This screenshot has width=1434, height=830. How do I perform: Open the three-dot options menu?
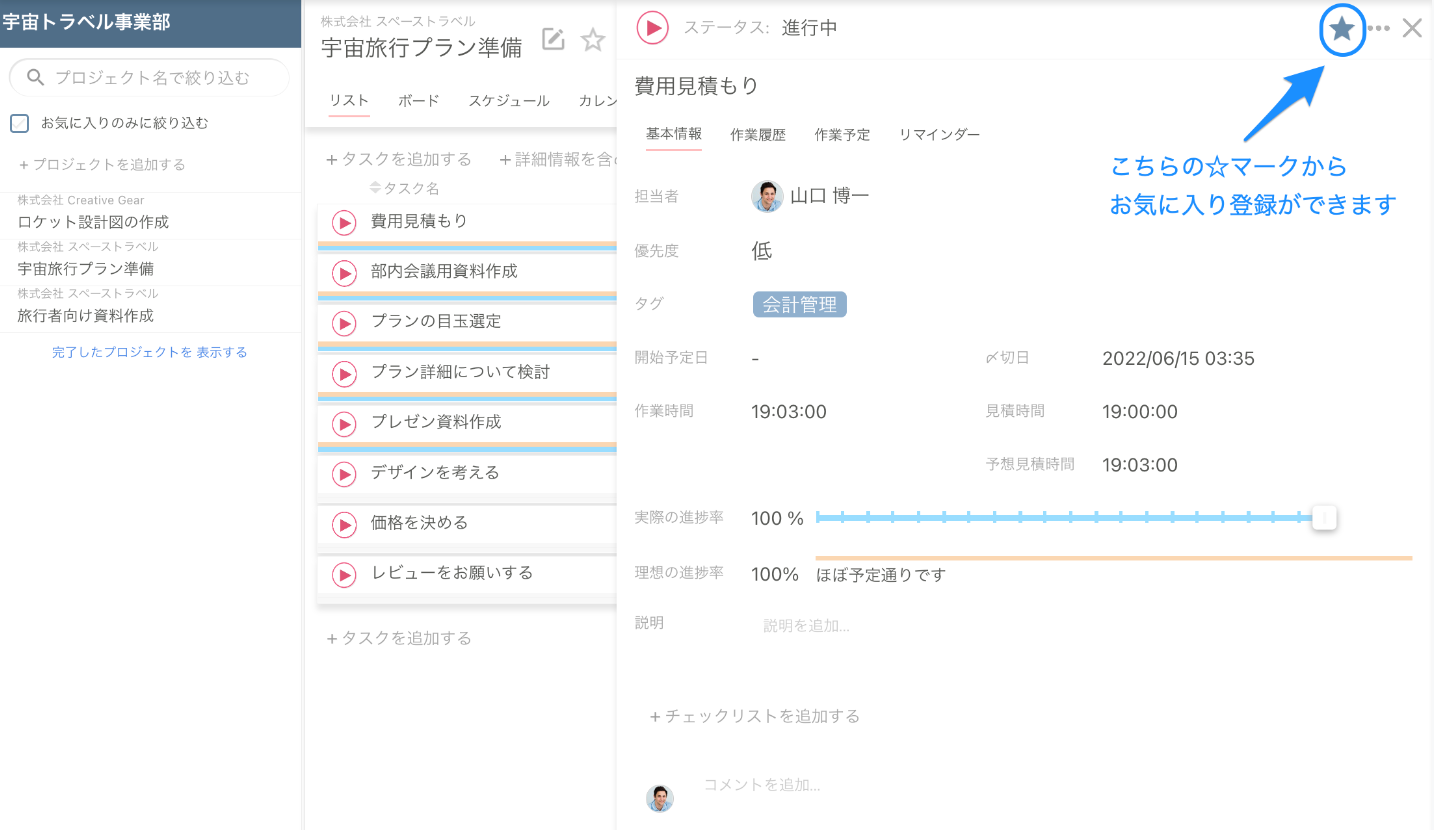1380,28
